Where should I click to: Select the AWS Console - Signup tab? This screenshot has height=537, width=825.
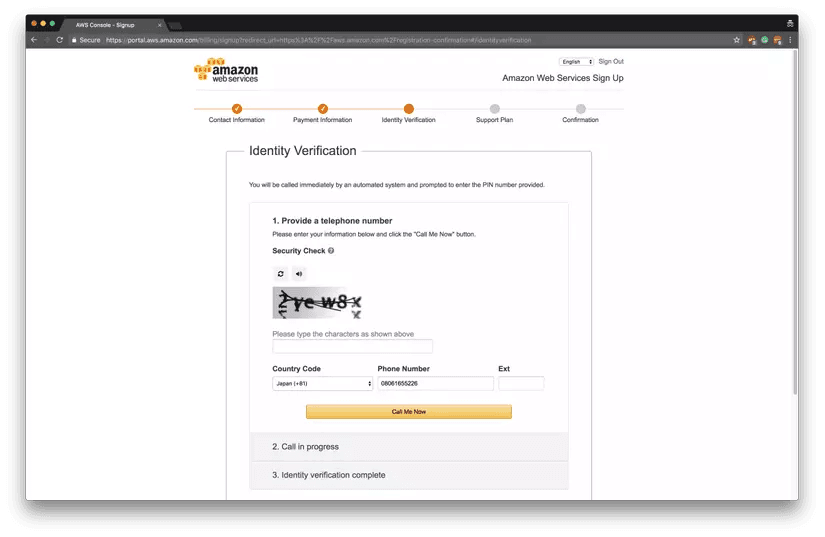(113, 25)
